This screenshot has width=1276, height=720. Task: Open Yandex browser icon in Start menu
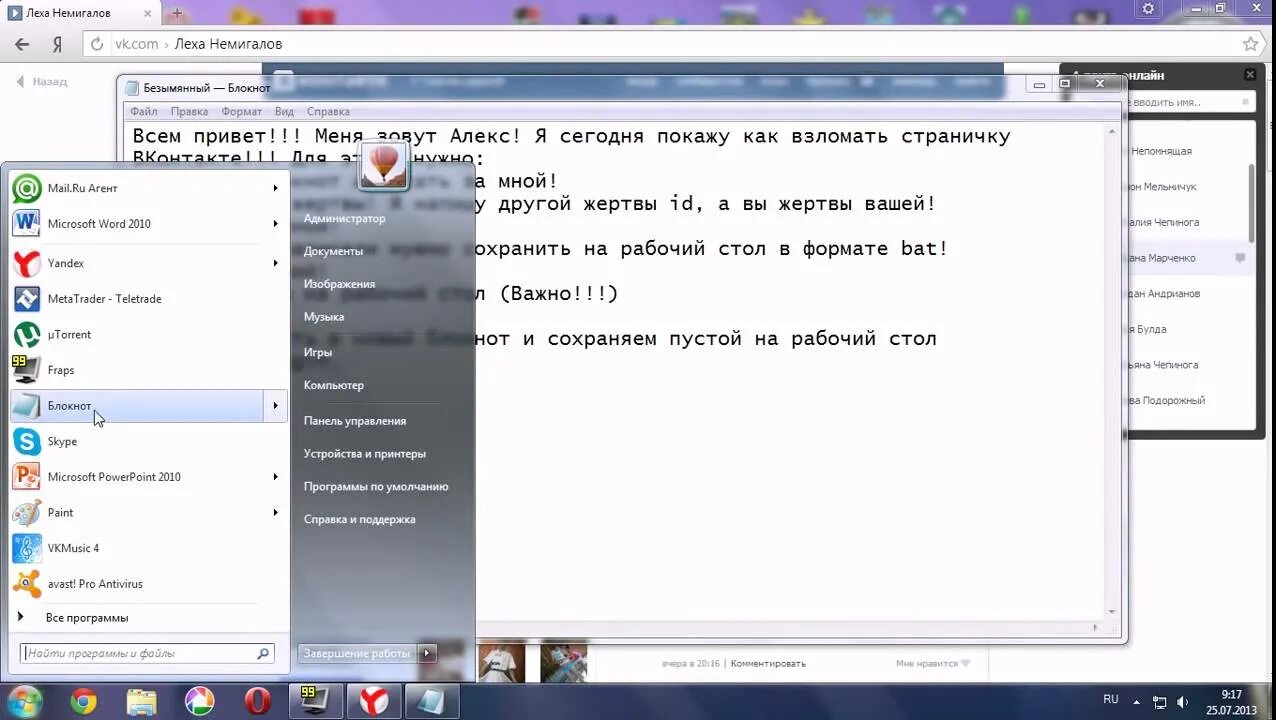click(27, 263)
